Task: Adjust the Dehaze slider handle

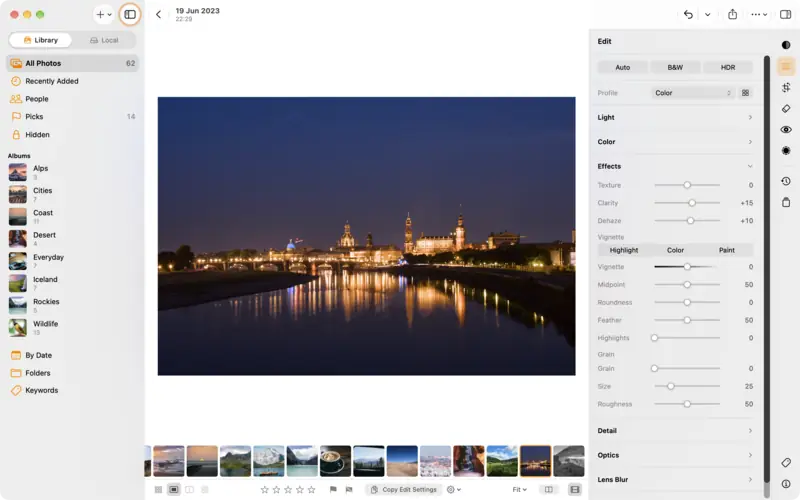Action: tap(690, 221)
